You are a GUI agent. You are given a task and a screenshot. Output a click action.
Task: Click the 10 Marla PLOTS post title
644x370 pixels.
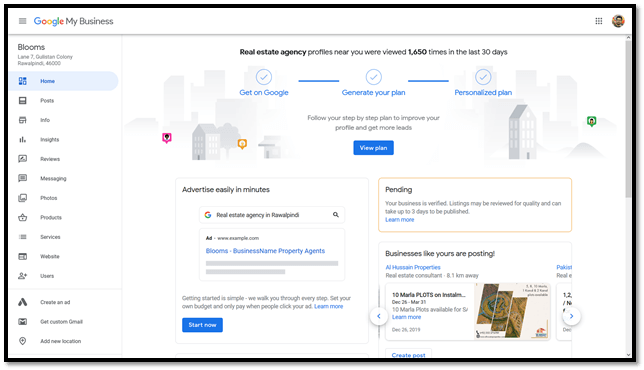pos(429,295)
